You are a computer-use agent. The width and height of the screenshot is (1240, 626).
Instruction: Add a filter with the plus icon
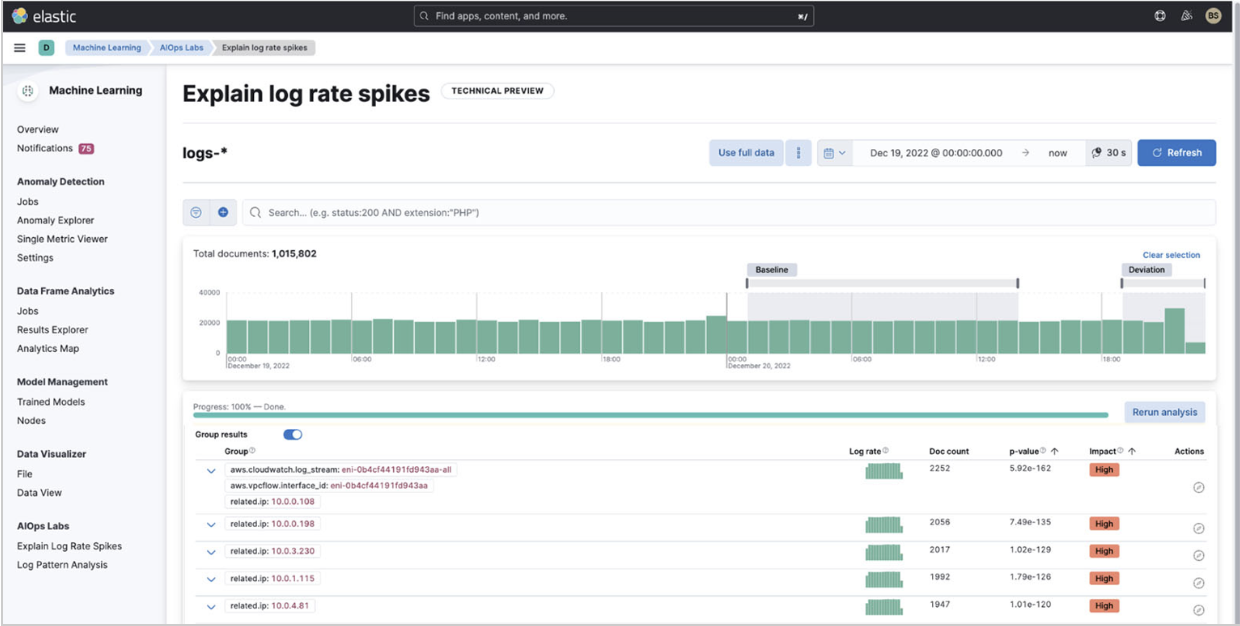221,212
